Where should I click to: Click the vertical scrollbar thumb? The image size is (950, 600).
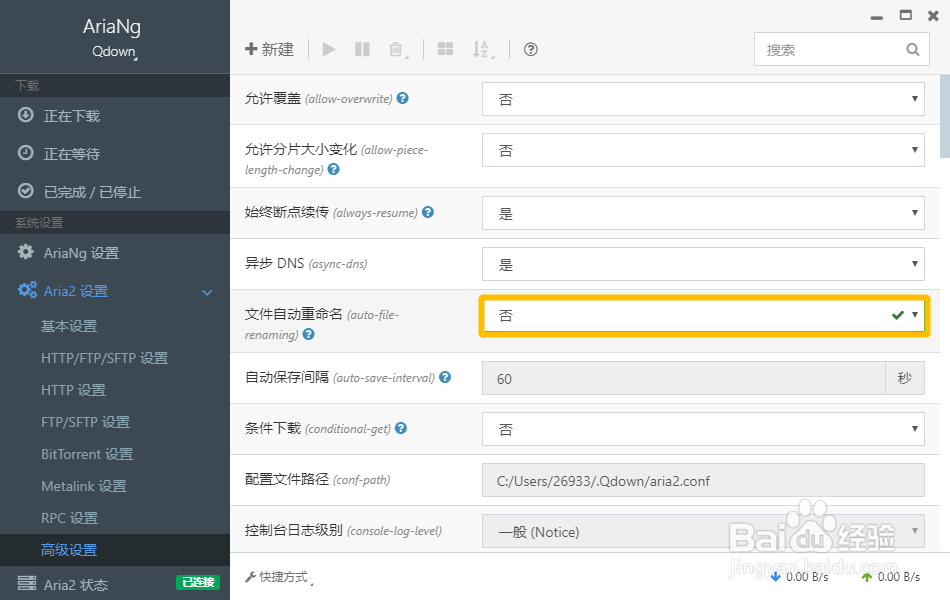(945, 115)
